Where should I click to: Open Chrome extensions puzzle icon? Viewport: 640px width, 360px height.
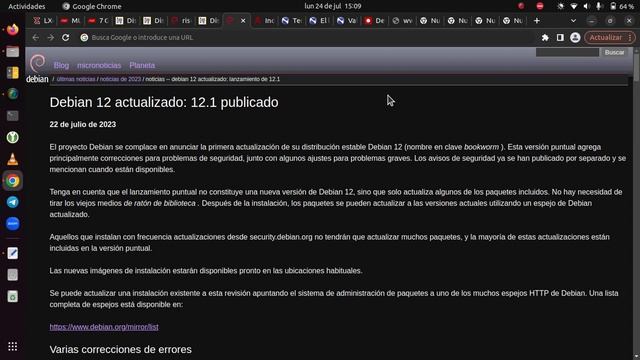[545, 38]
